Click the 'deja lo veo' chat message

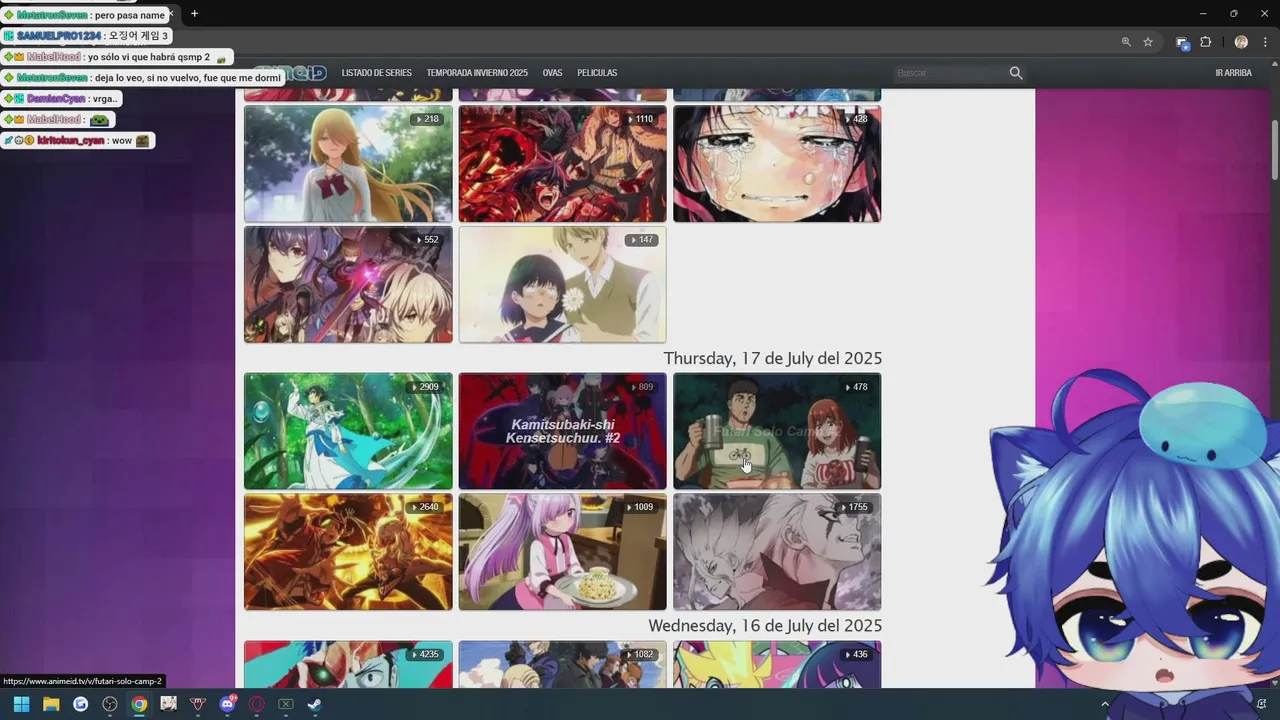143,78
